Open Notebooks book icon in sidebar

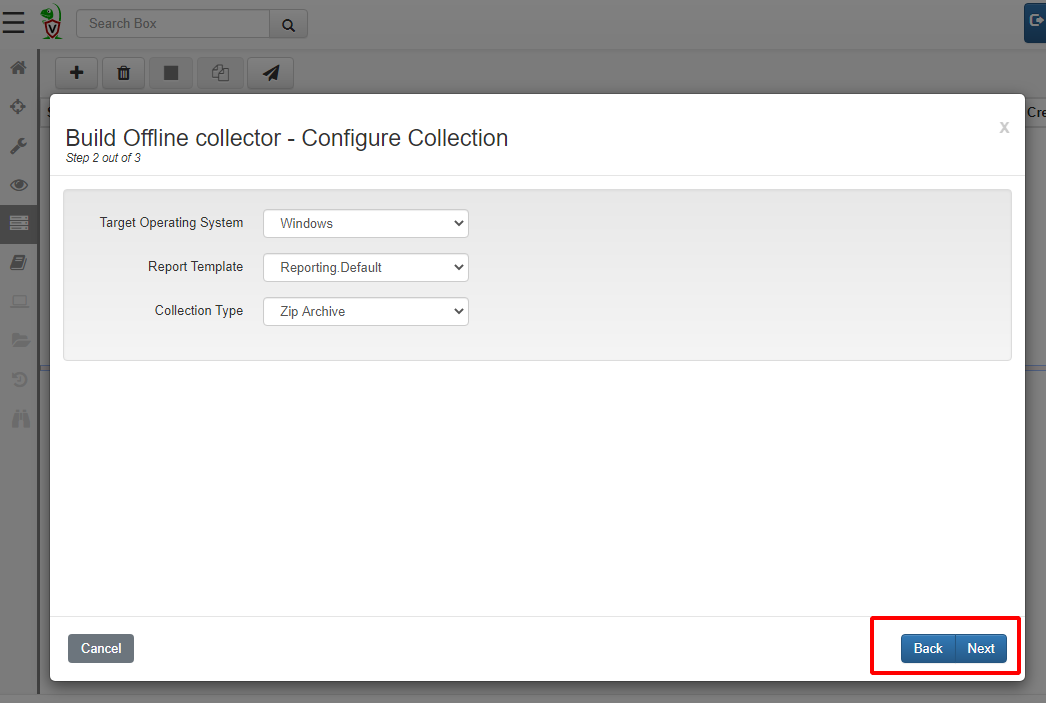(x=18, y=262)
